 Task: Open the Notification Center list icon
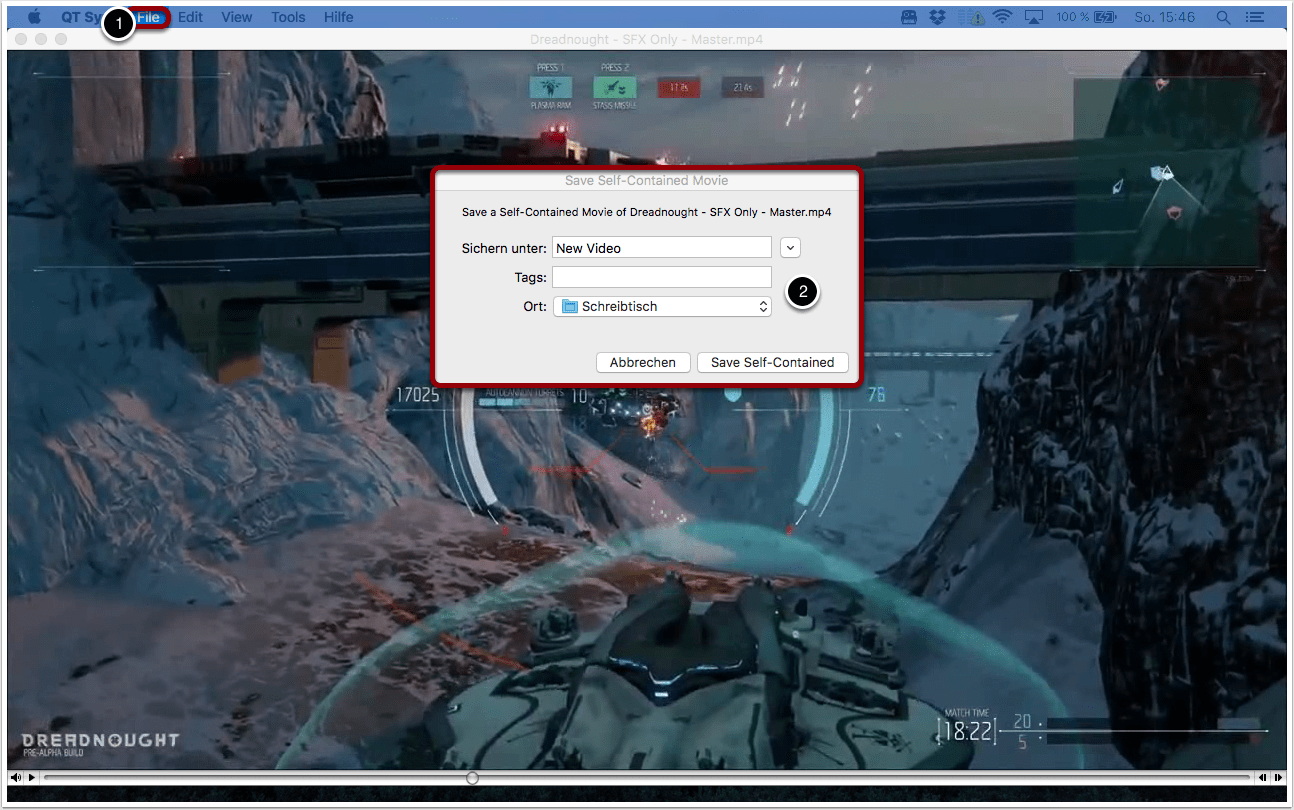pos(1253,17)
